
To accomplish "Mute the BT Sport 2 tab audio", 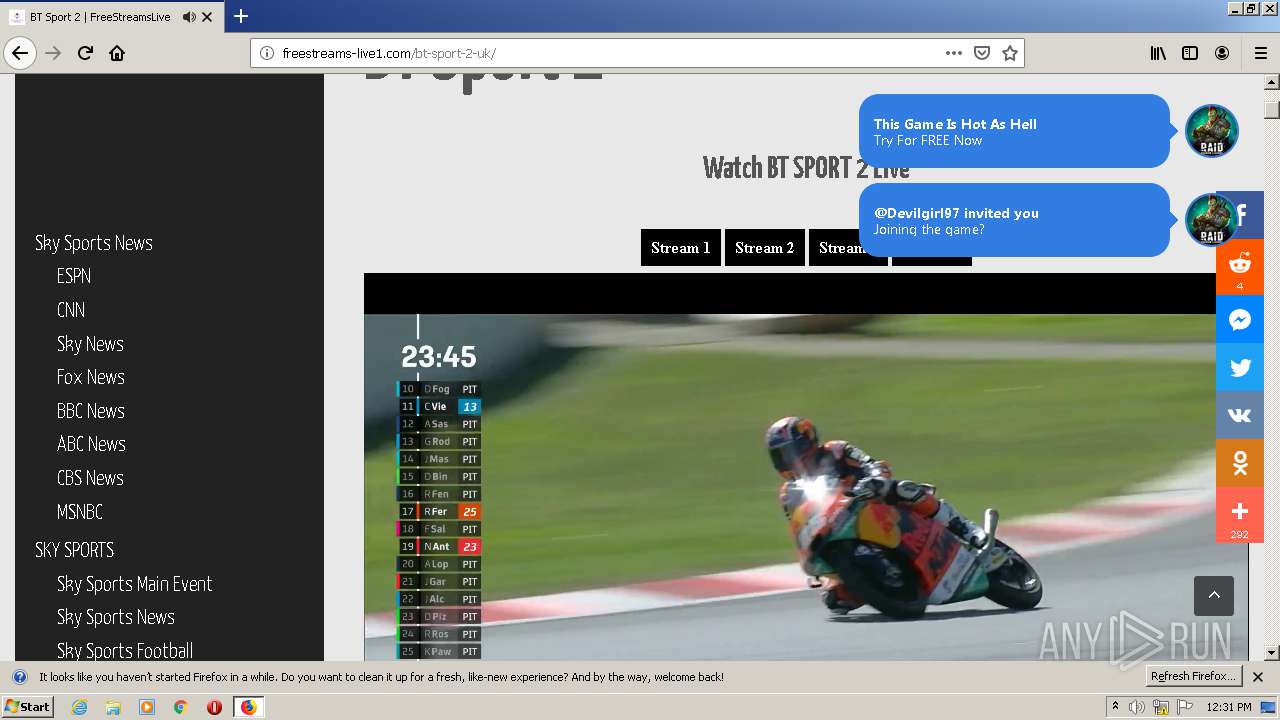I will coord(189,17).
